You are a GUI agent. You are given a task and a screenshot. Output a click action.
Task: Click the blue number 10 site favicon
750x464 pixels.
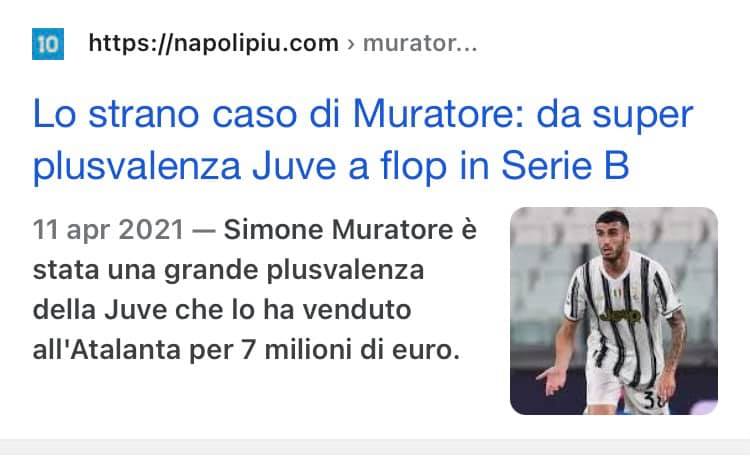(x=48, y=44)
